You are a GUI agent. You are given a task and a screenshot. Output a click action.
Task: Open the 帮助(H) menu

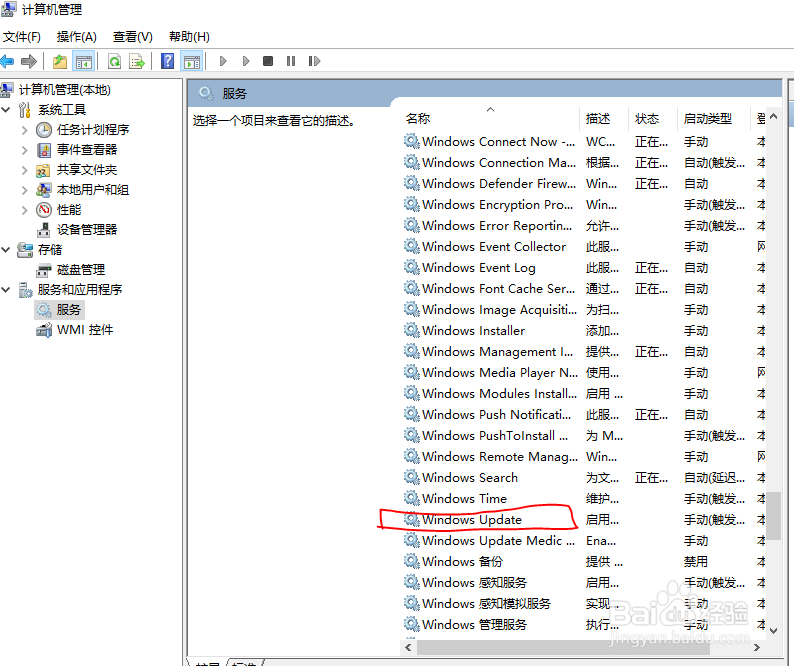[189, 37]
